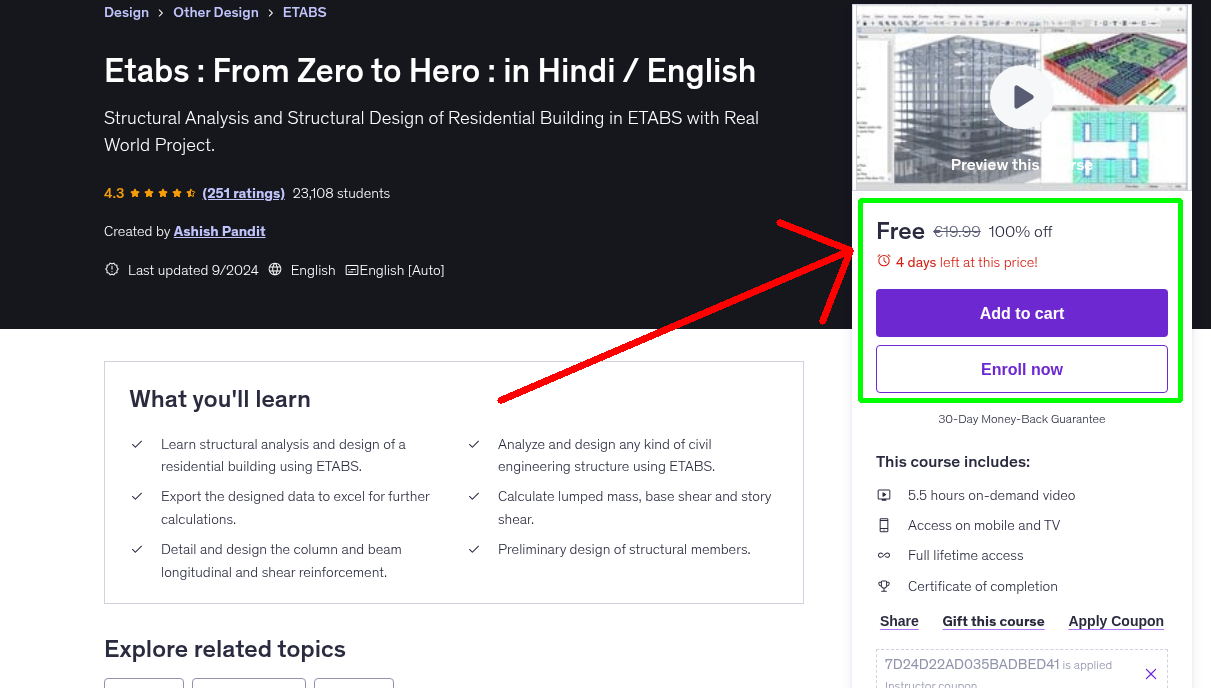The height and width of the screenshot is (688, 1211).
Task: Click the globe icon next to English
Action: 275,270
